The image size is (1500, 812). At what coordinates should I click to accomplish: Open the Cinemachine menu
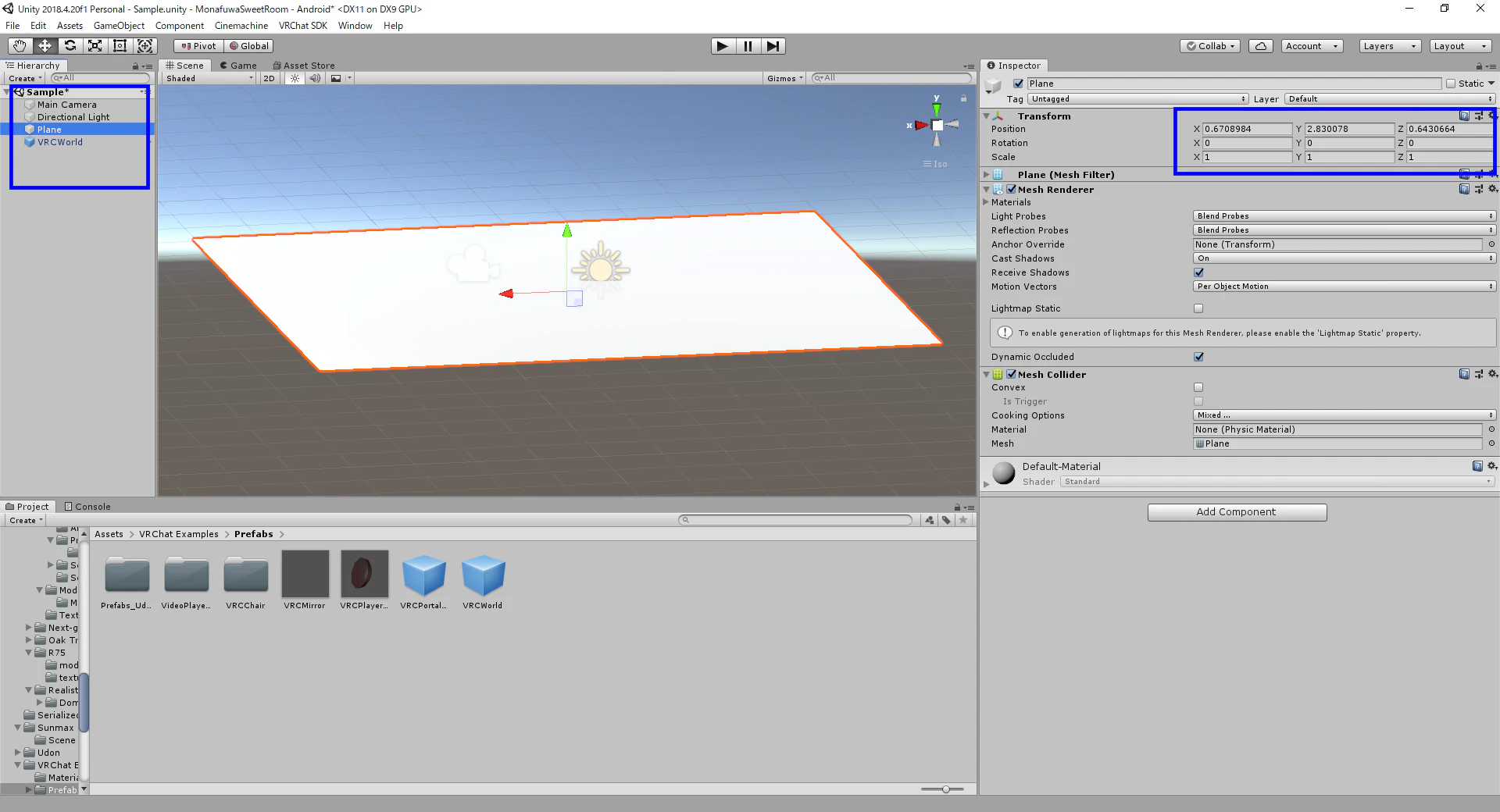[x=241, y=26]
